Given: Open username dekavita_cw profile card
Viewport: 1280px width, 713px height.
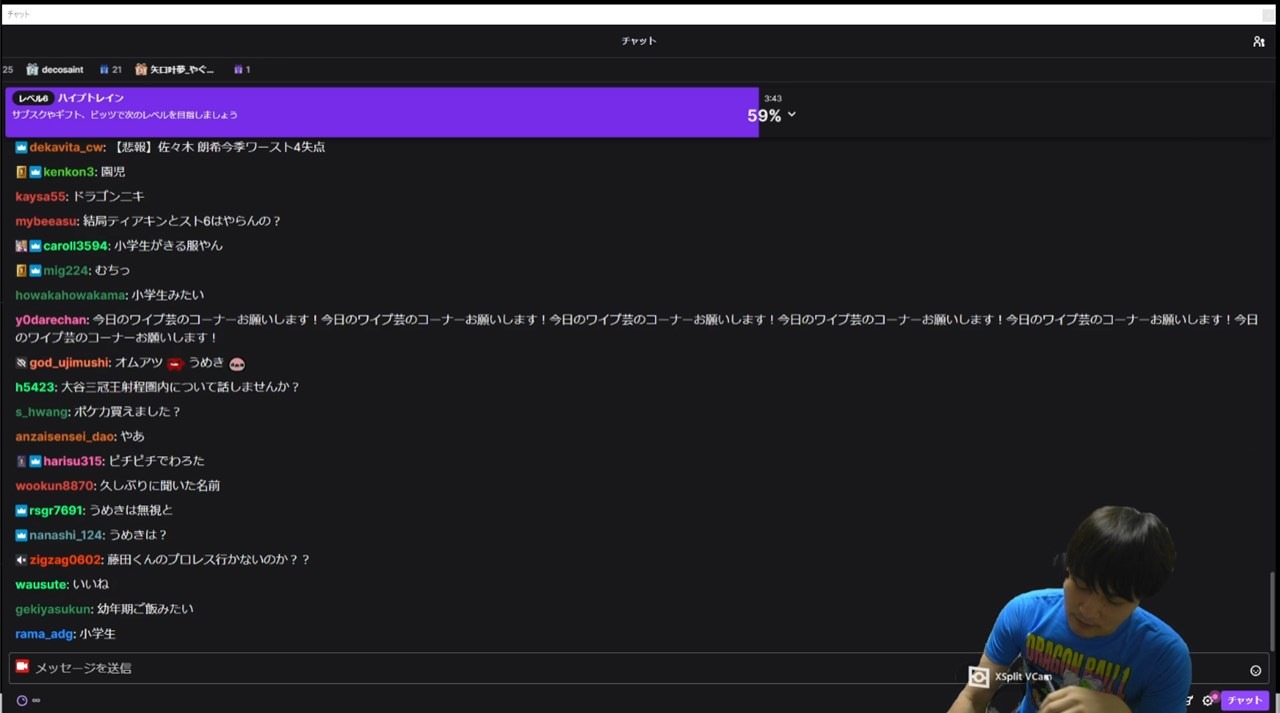Looking at the screenshot, I should (66, 147).
